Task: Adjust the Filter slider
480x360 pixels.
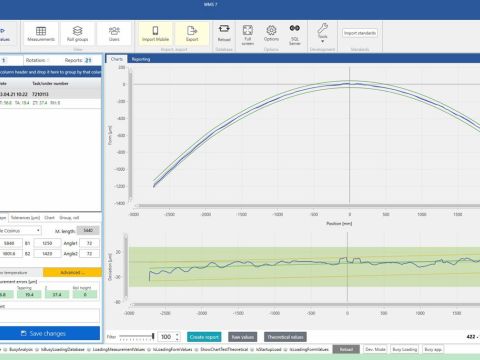Action: [137, 337]
